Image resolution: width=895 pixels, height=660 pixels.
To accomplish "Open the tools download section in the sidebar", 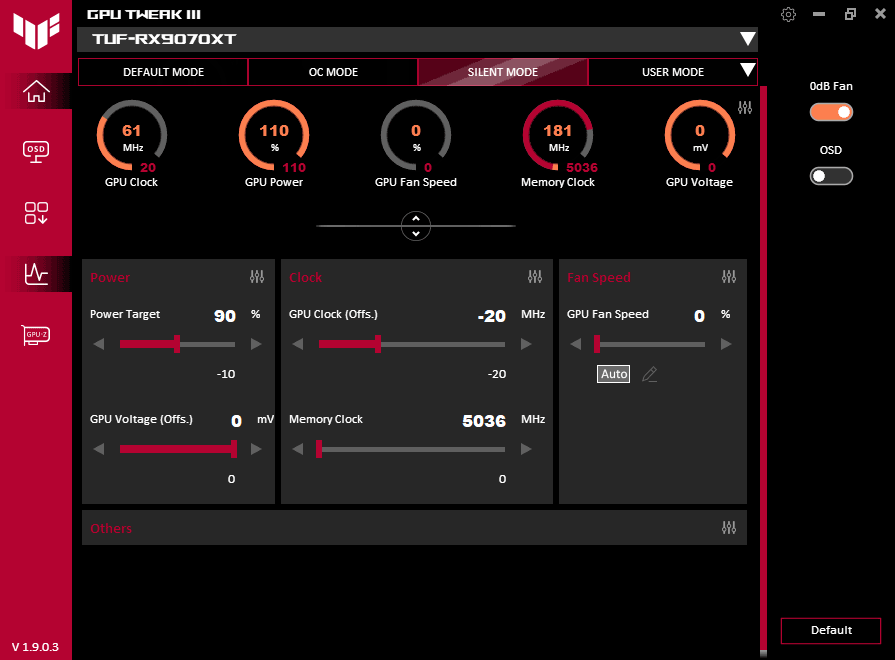I will click(x=35, y=213).
